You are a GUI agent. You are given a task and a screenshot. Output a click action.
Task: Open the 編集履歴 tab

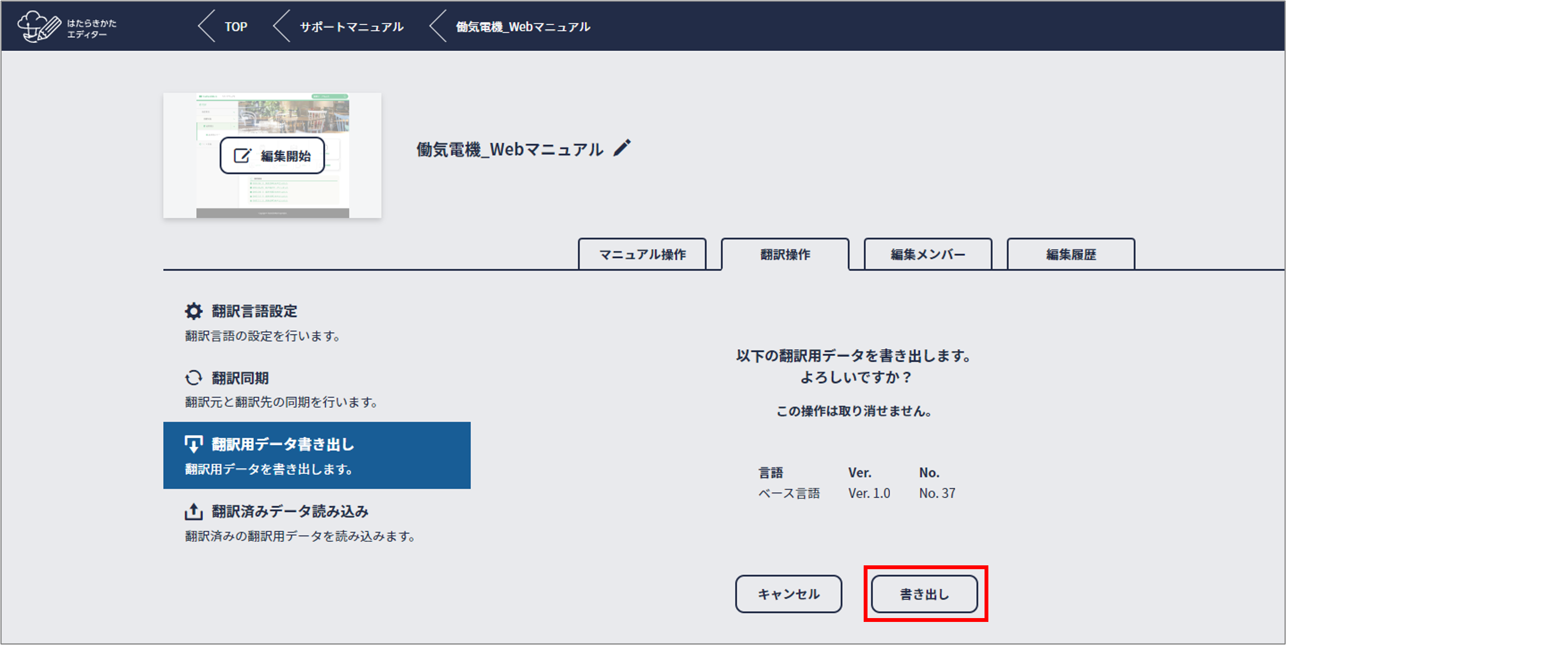click(1071, 254)
